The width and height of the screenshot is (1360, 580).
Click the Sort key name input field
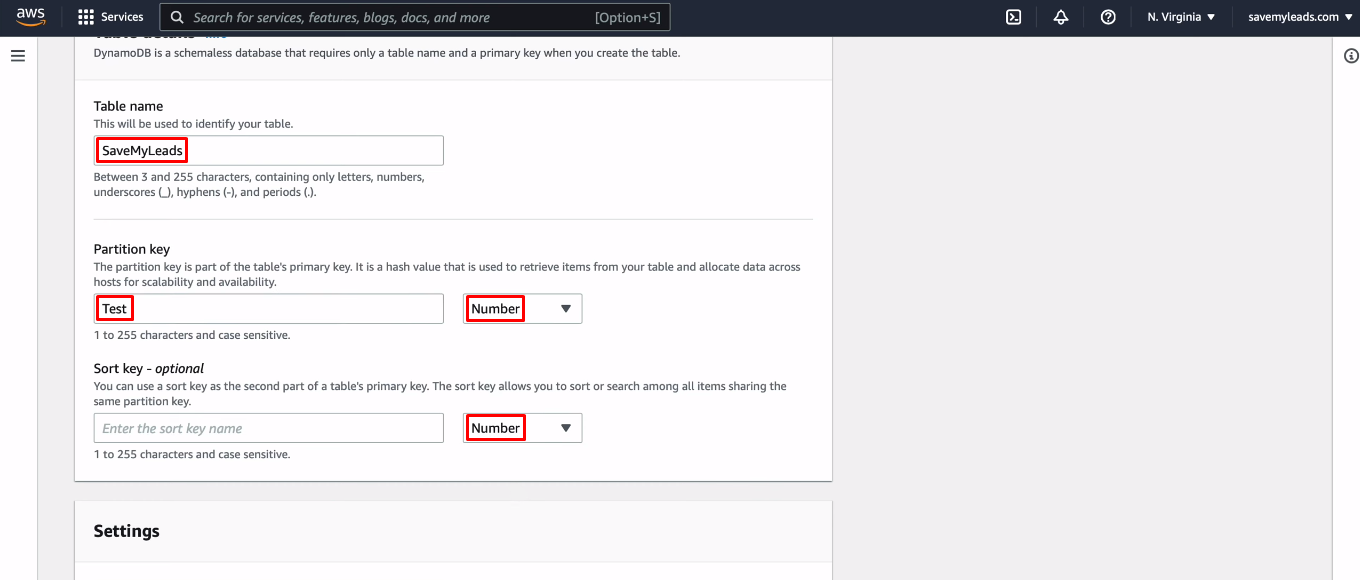(268, 428)
